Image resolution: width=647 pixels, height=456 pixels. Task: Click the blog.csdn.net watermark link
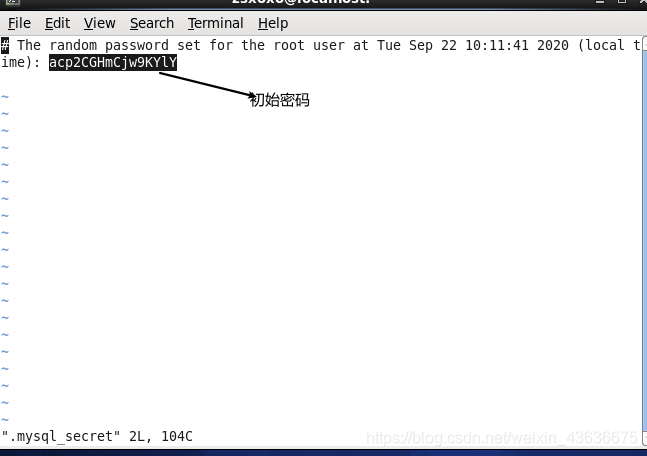click(502, 437)
